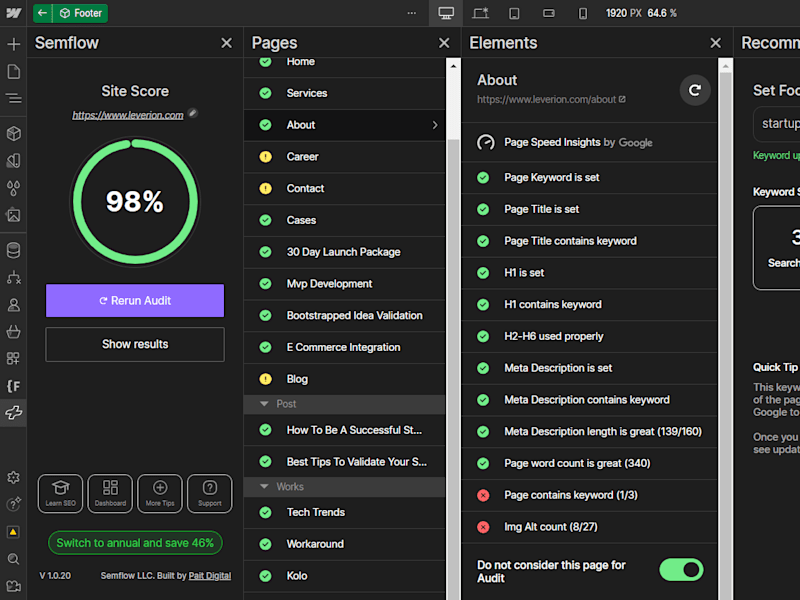Viewport: 800px width, 600px height.
Task: Open the Style Manager droplets icon
Action: 14,188
